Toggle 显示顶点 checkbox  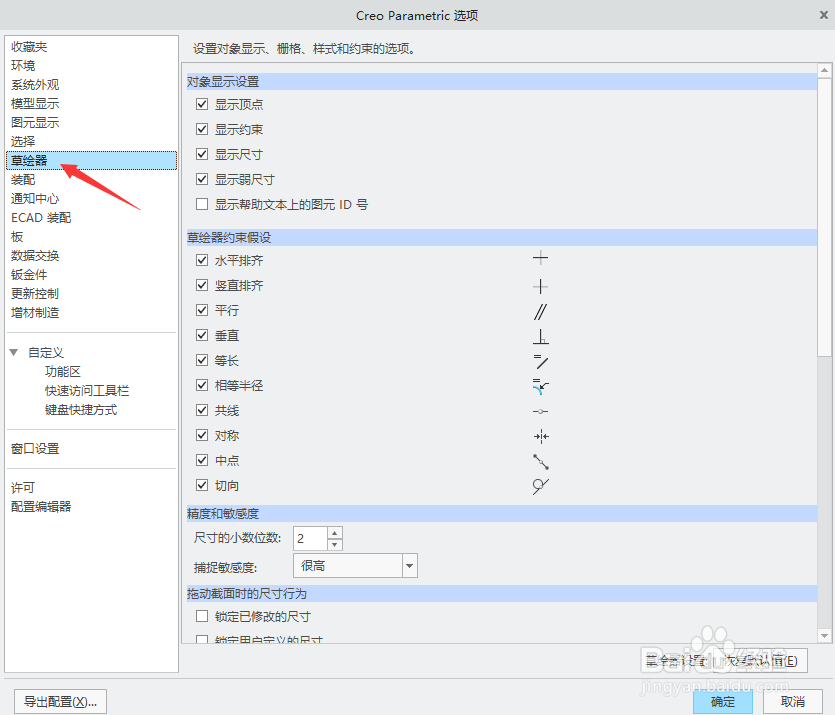202,104
